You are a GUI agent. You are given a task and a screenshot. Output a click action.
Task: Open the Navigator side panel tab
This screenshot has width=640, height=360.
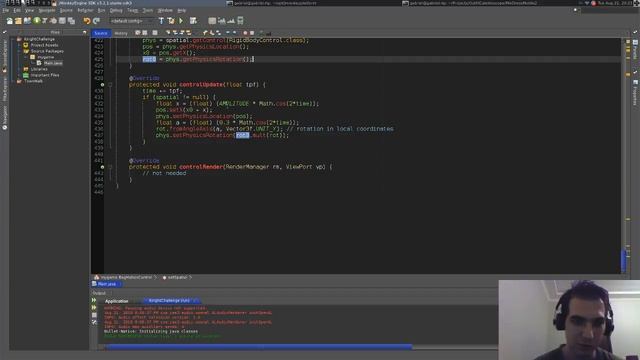tap(4, 118)
